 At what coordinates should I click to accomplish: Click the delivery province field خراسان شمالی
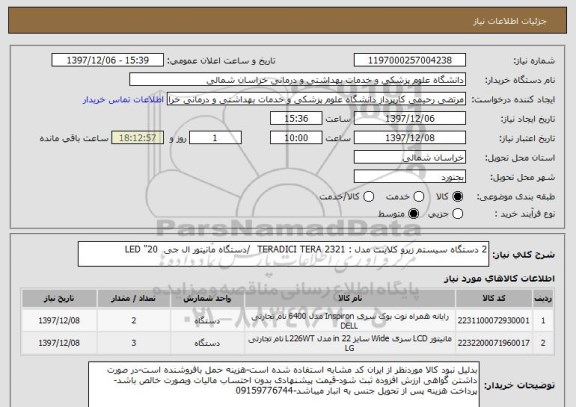(x=410, y=158)
